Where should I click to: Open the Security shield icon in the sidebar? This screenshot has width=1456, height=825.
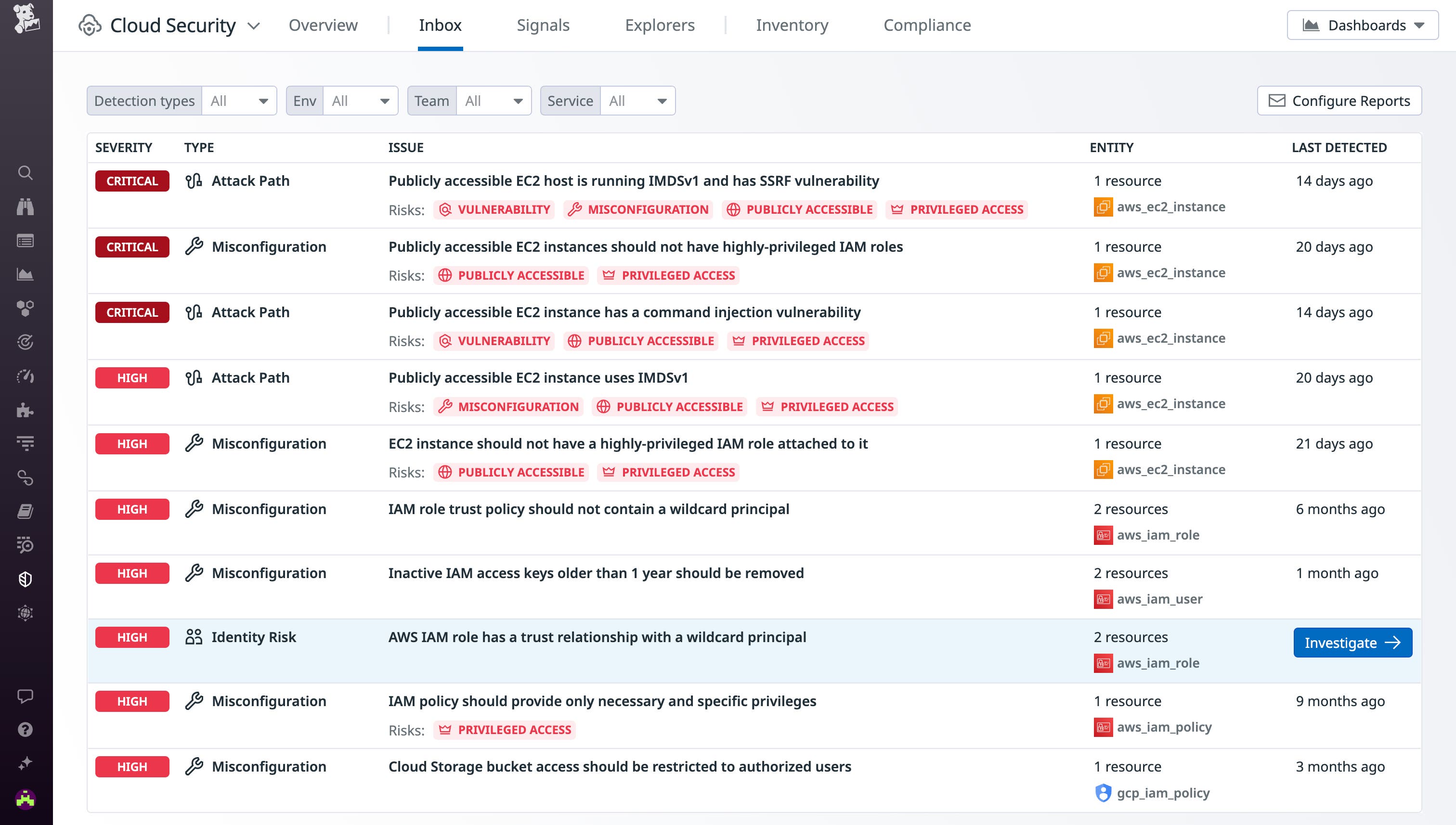(26, 579)
